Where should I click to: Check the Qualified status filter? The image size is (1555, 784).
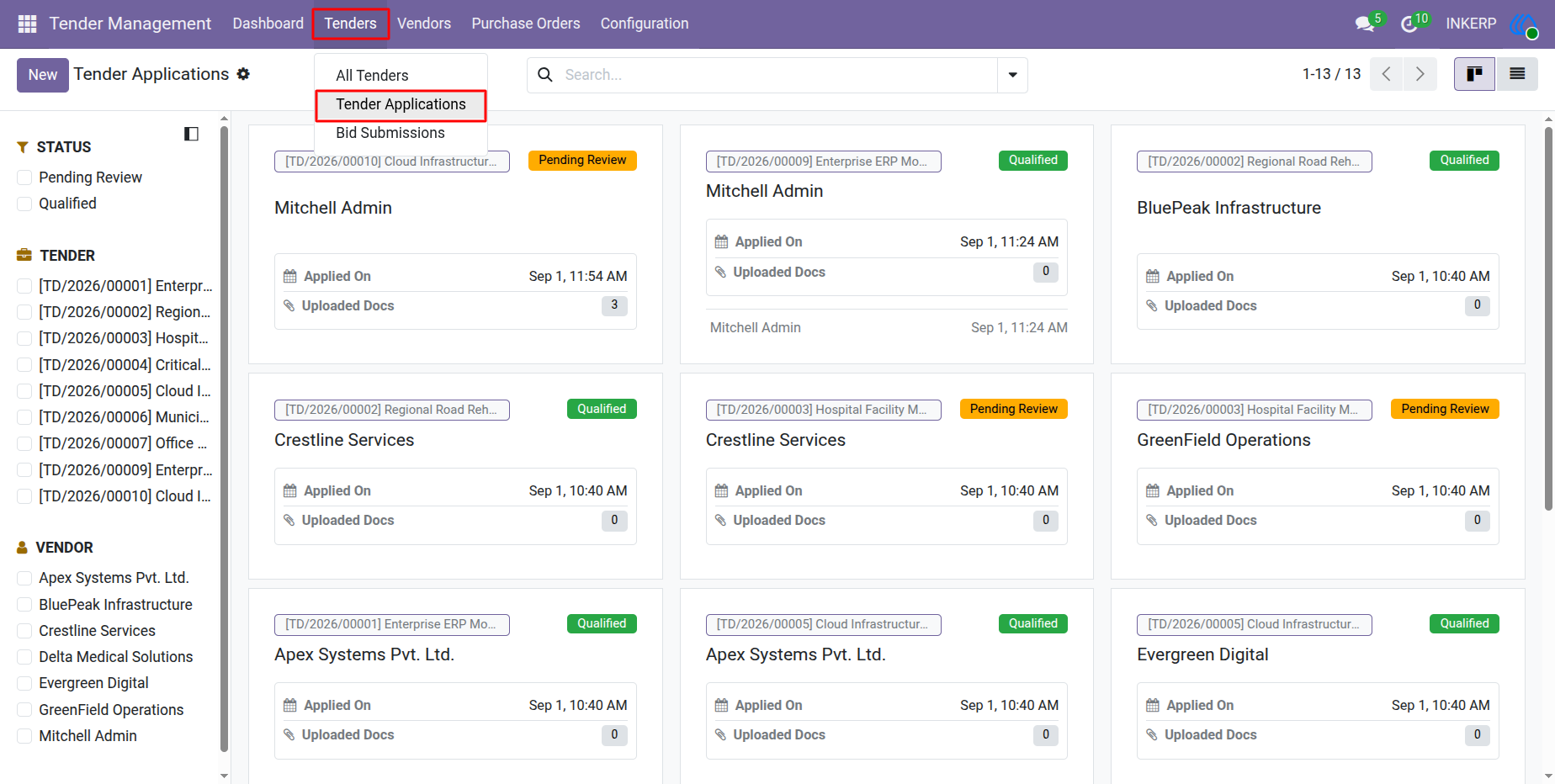pyautogui.click(x=25, y=204)
